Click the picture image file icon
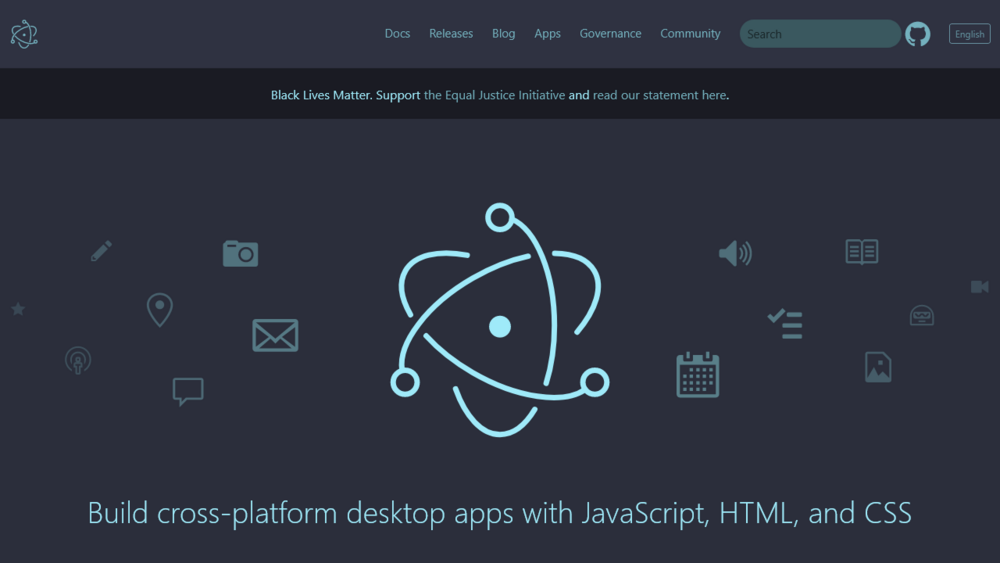Screen dimensions: 1000x563 click(878, 367)
